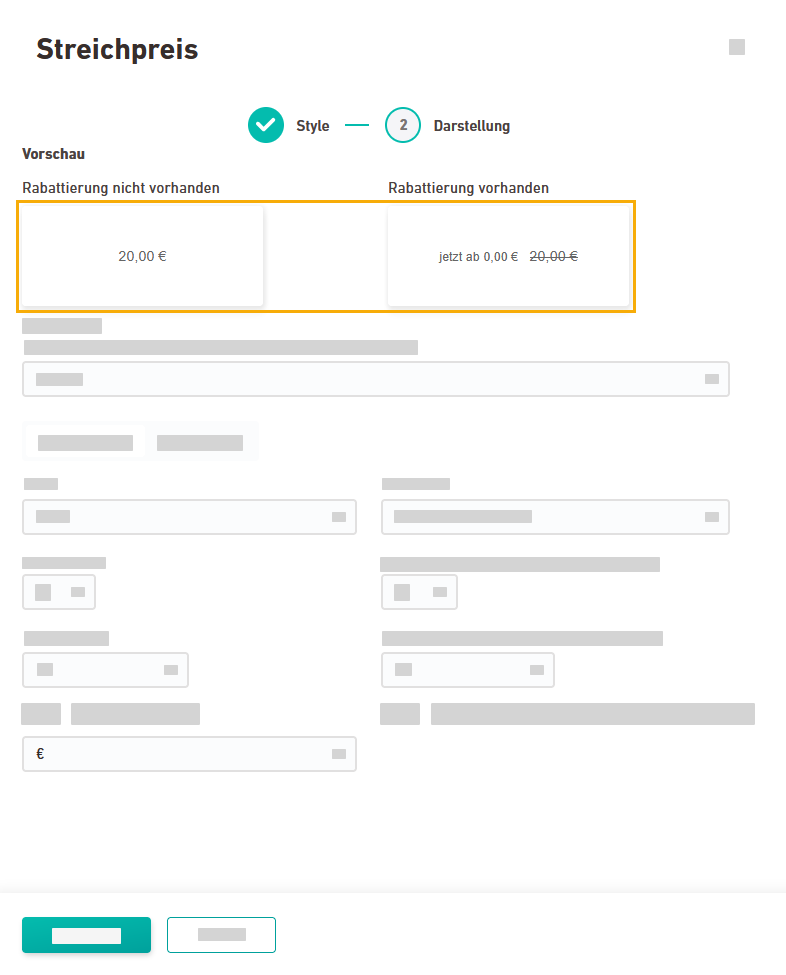
Task: Open the € currency dropdown field
Action: click(x=188, y=754)
